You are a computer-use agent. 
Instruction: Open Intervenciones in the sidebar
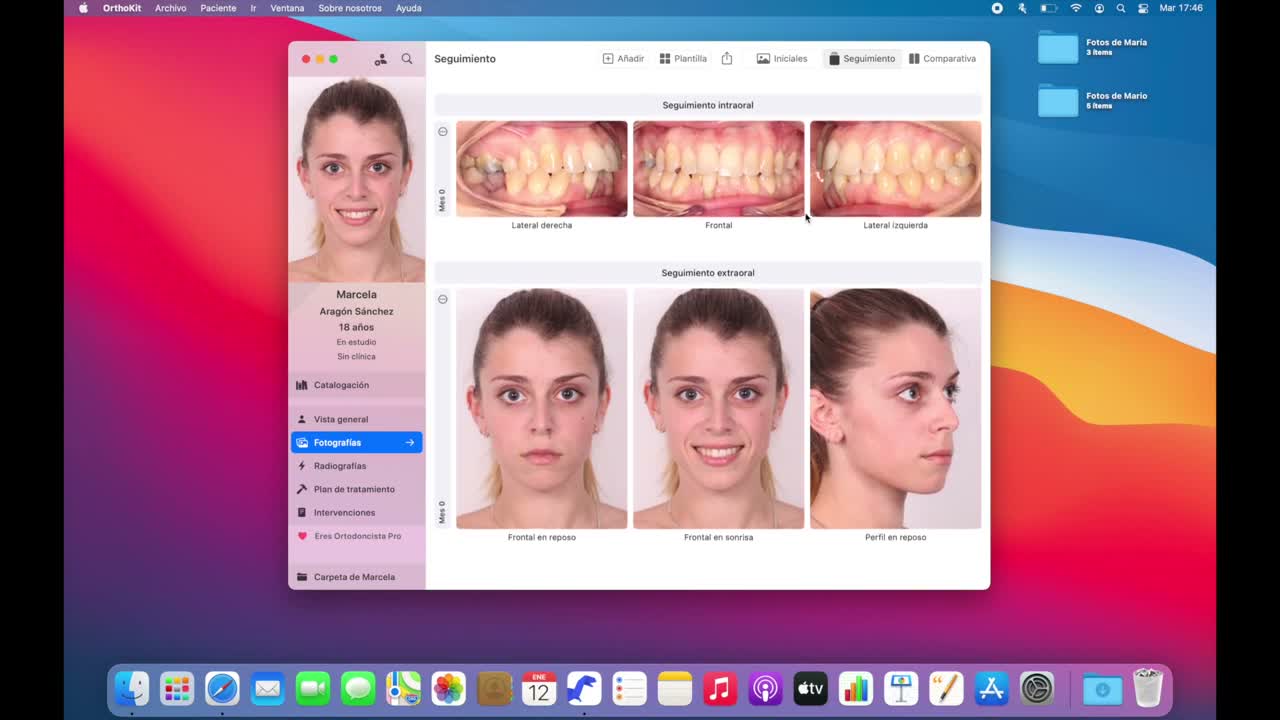coord(357,512)
